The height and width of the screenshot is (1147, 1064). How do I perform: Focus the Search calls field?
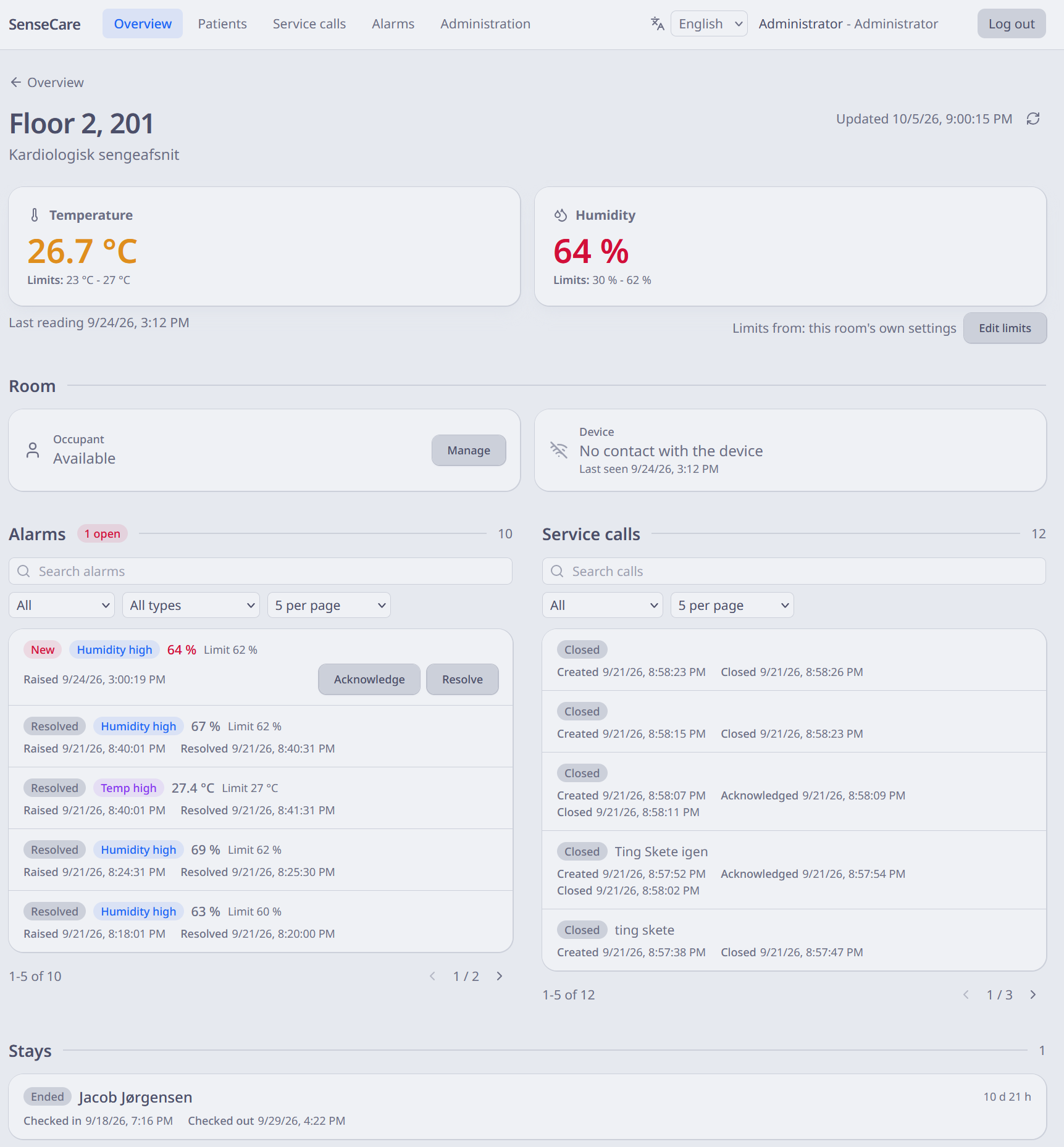[x=794, y=571]
